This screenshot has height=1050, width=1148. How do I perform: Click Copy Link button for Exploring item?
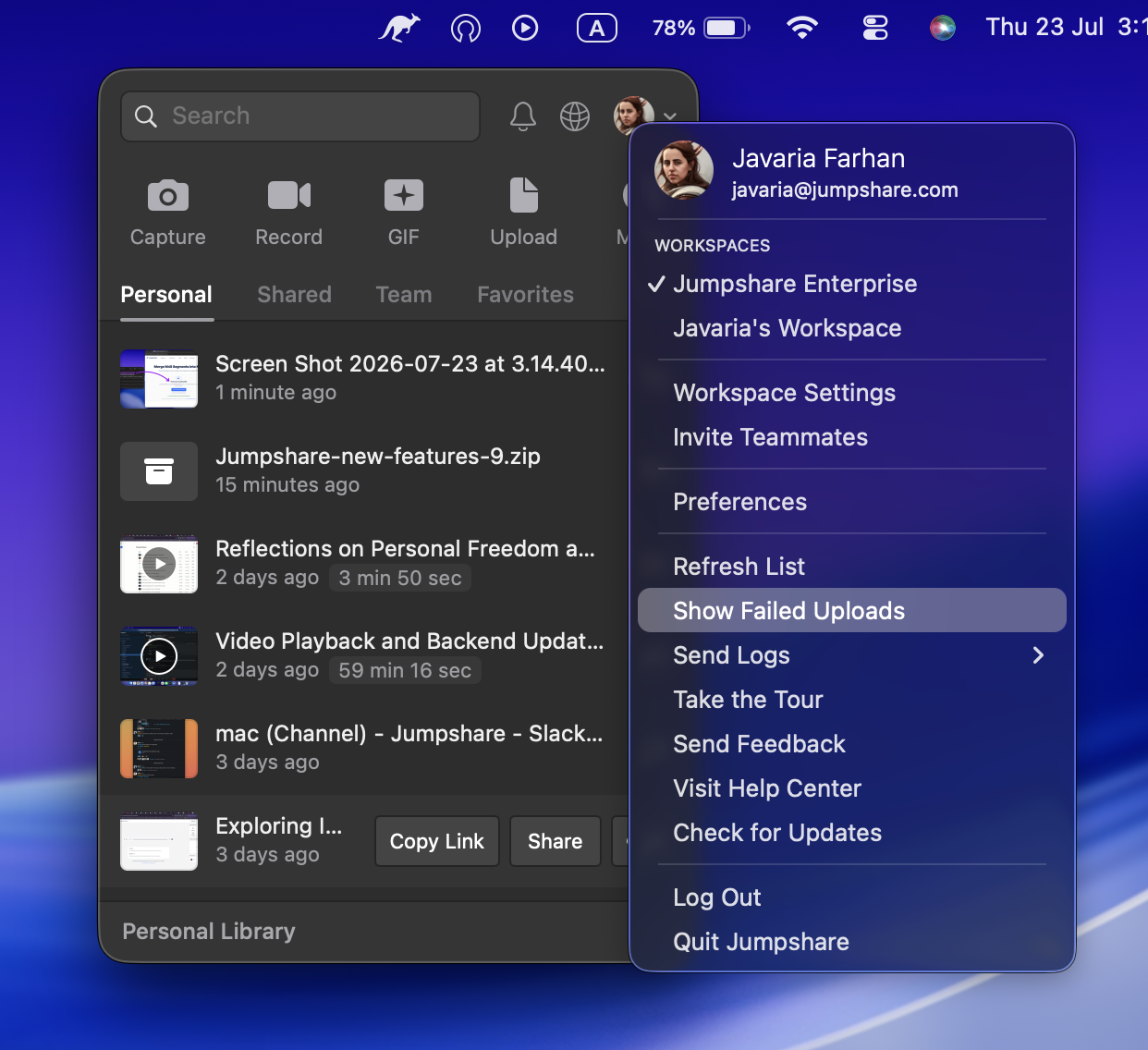pyautogui.click(x=437, y=841)
